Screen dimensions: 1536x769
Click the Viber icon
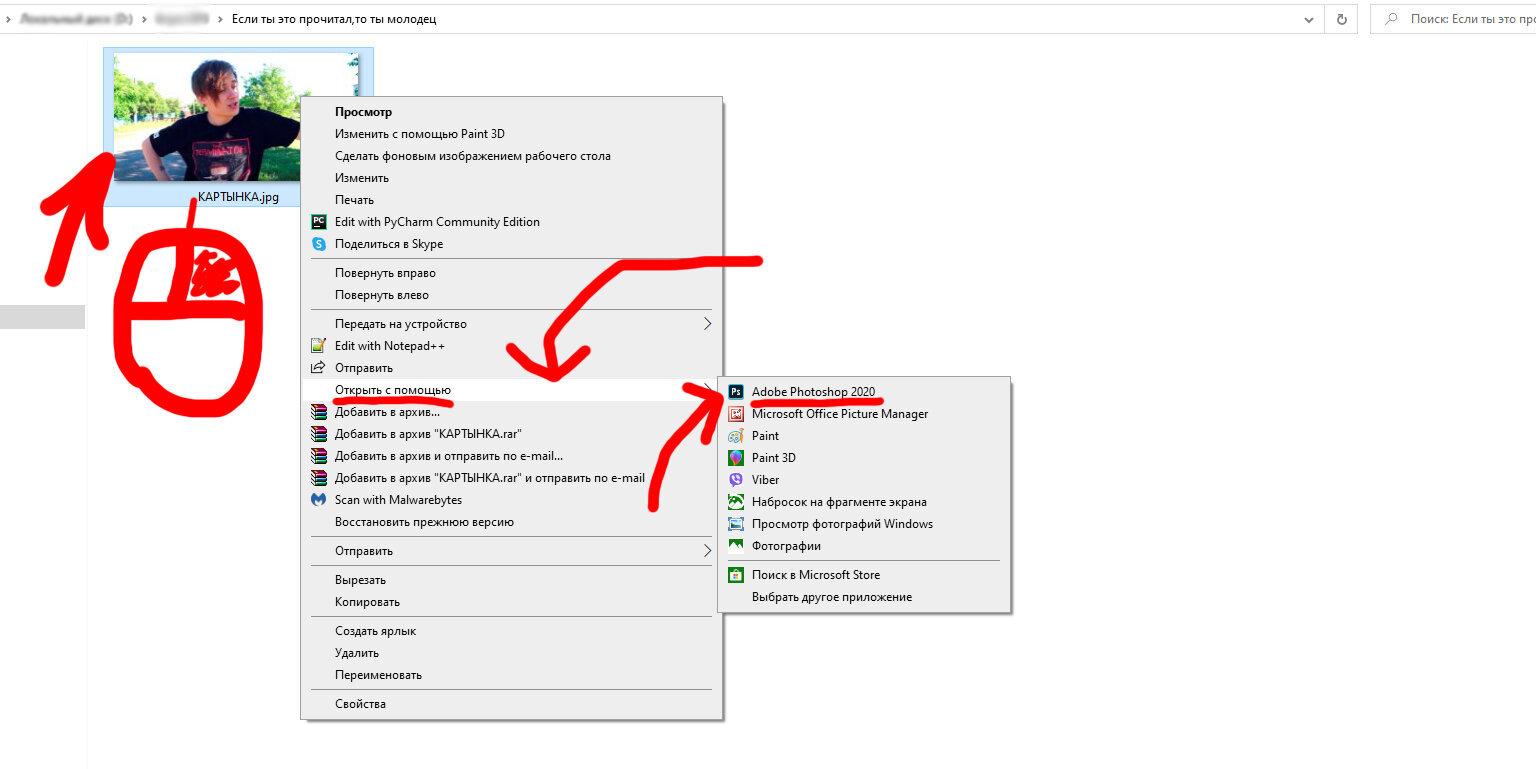click(736, 480)
